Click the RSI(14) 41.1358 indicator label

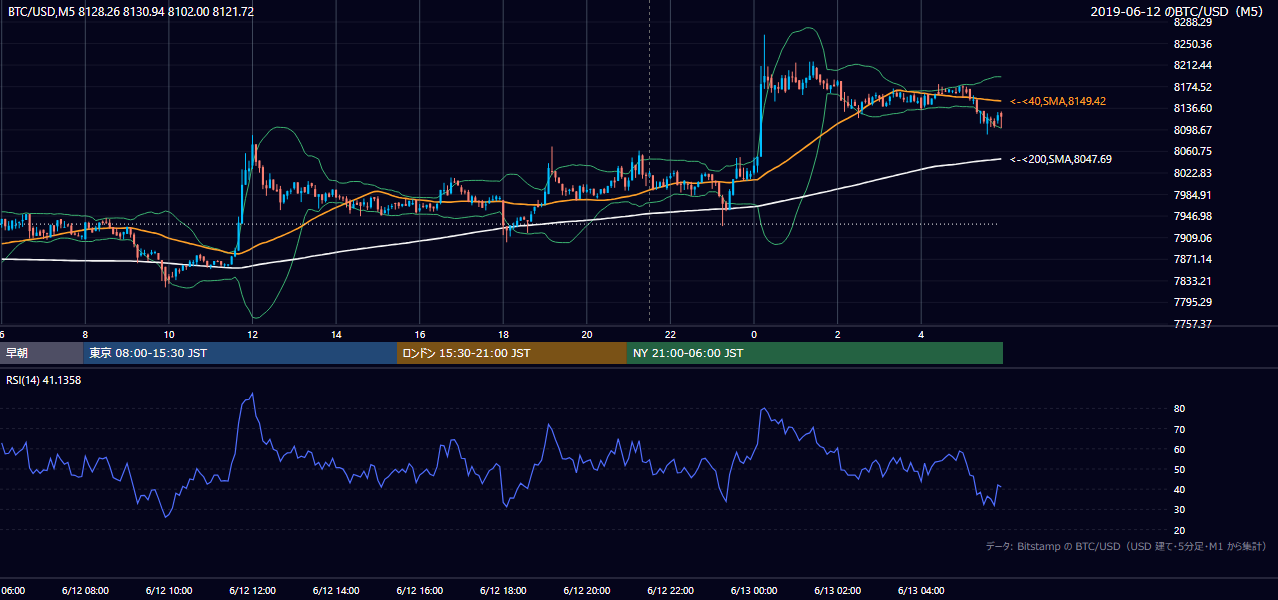click(x=44, y=380)
